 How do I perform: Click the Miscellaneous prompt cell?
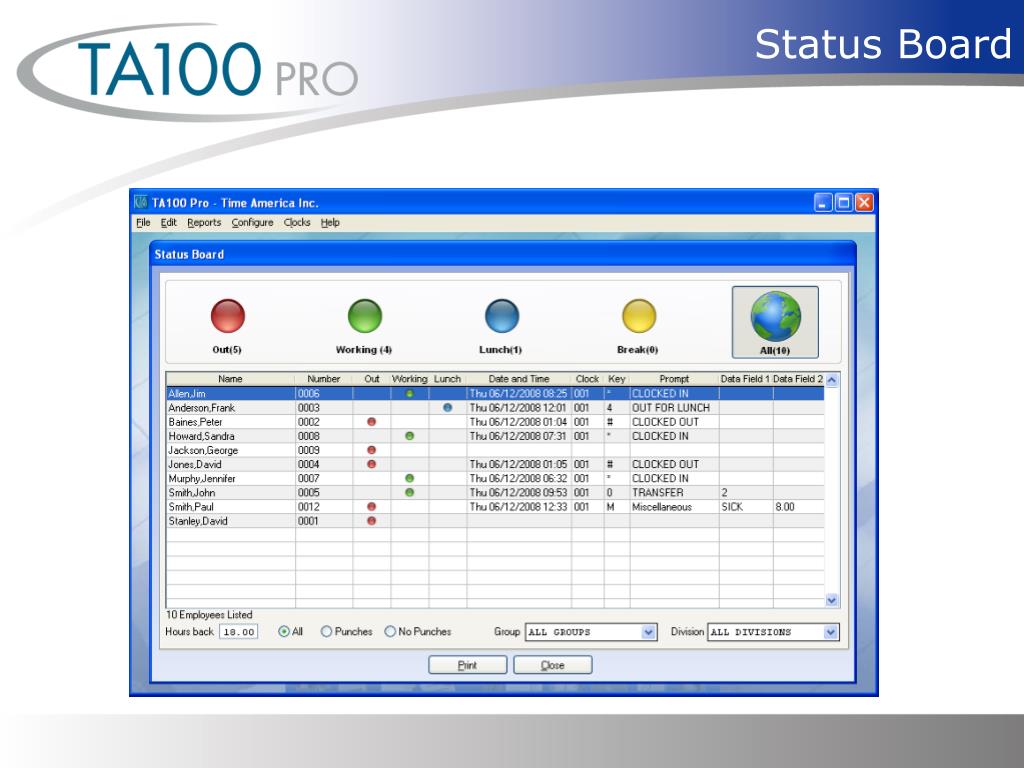(675, 507)
